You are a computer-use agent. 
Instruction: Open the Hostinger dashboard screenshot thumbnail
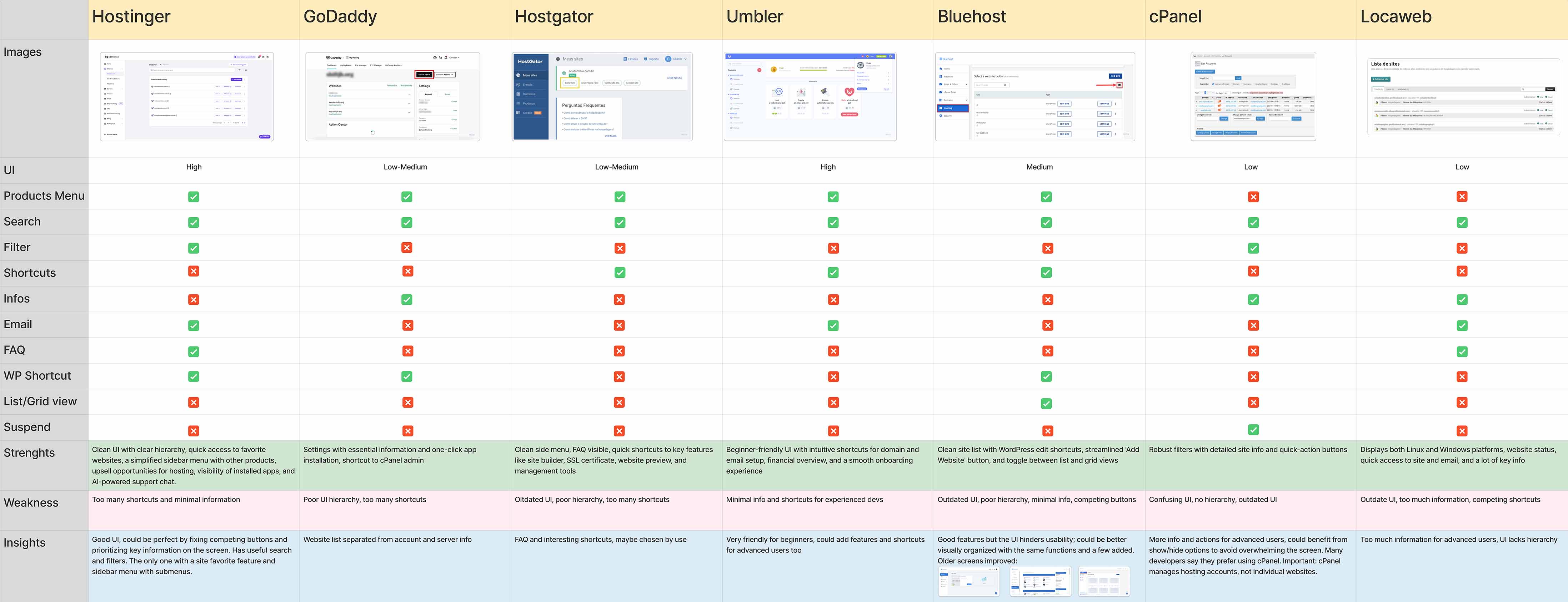(187, 97)
